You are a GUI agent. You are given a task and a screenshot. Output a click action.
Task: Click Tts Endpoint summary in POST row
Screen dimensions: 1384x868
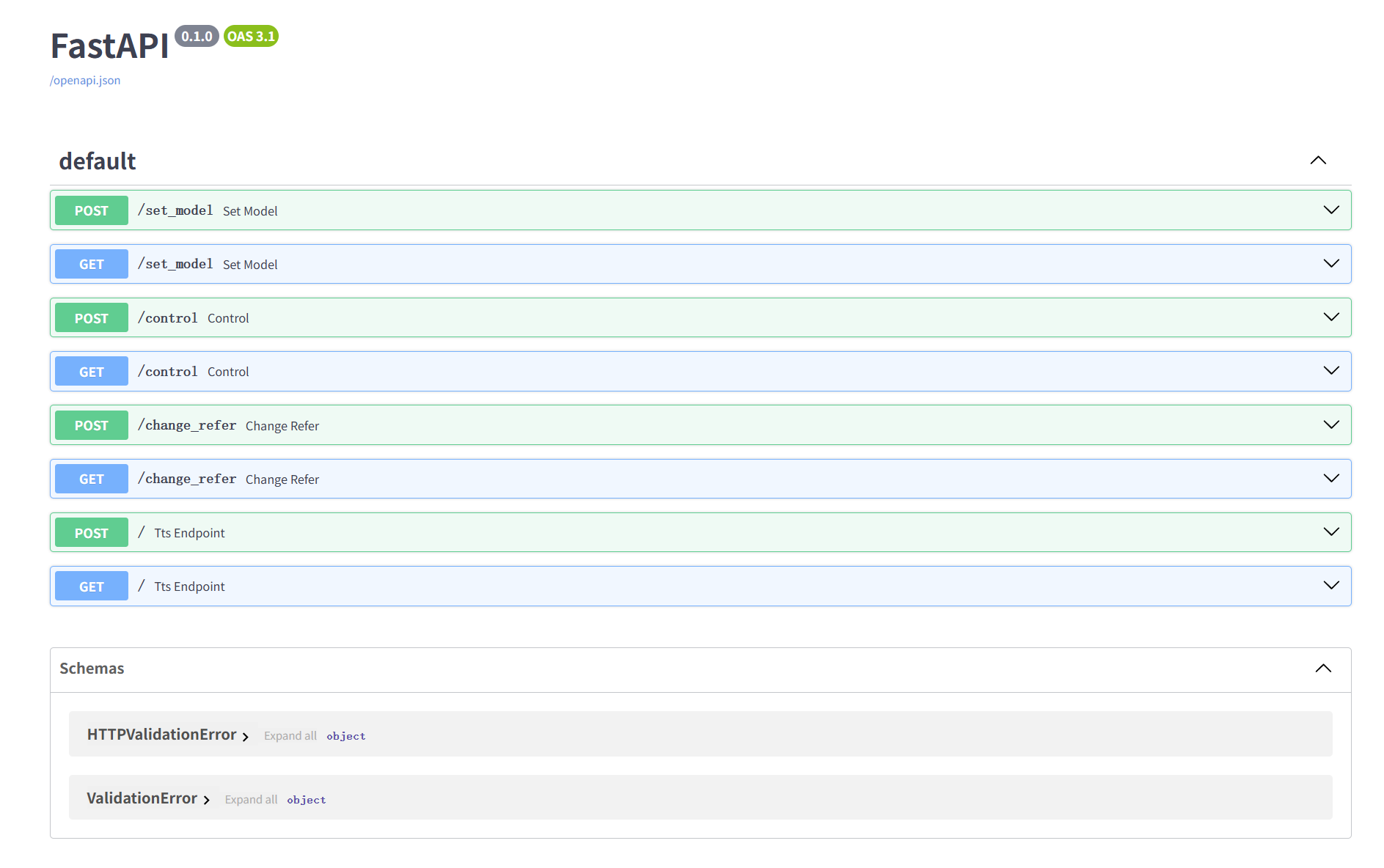tap(189, 533)
